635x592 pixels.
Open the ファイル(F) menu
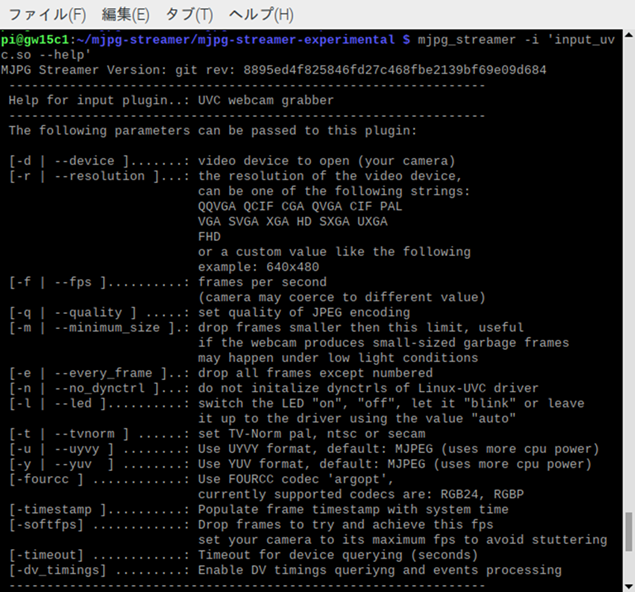coord(47,14)
